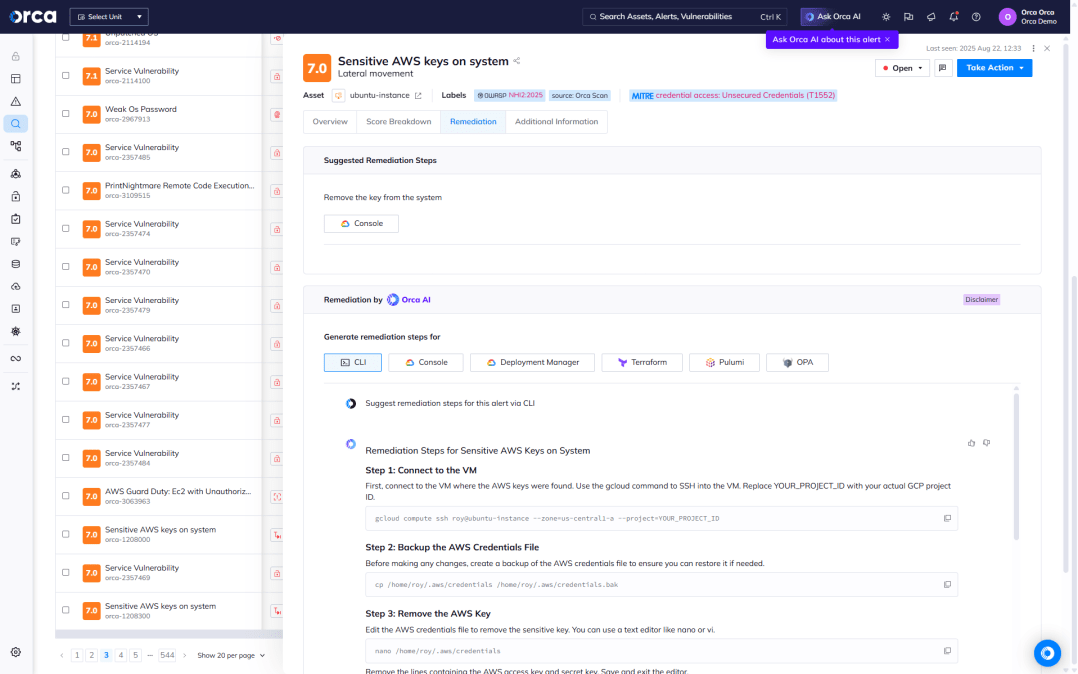
Task: Copy the gcloud compute ssh command
Action: 947,518
